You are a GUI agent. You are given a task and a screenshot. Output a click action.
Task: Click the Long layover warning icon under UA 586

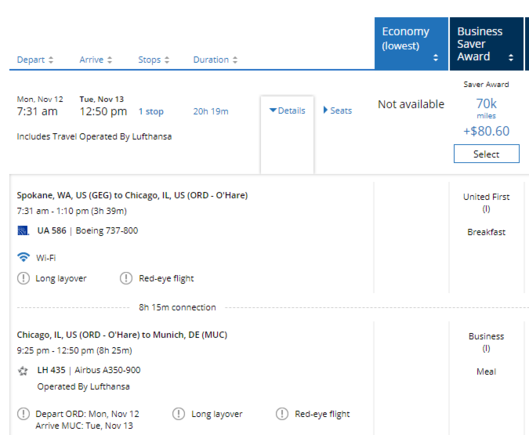tap(23, 278)
